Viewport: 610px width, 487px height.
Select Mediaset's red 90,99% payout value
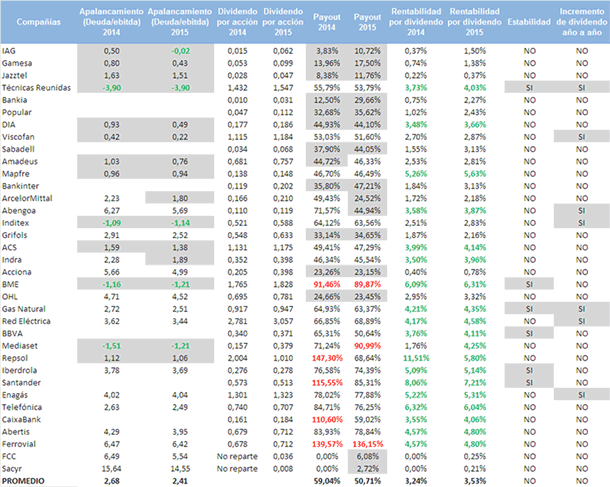(368, 346)
